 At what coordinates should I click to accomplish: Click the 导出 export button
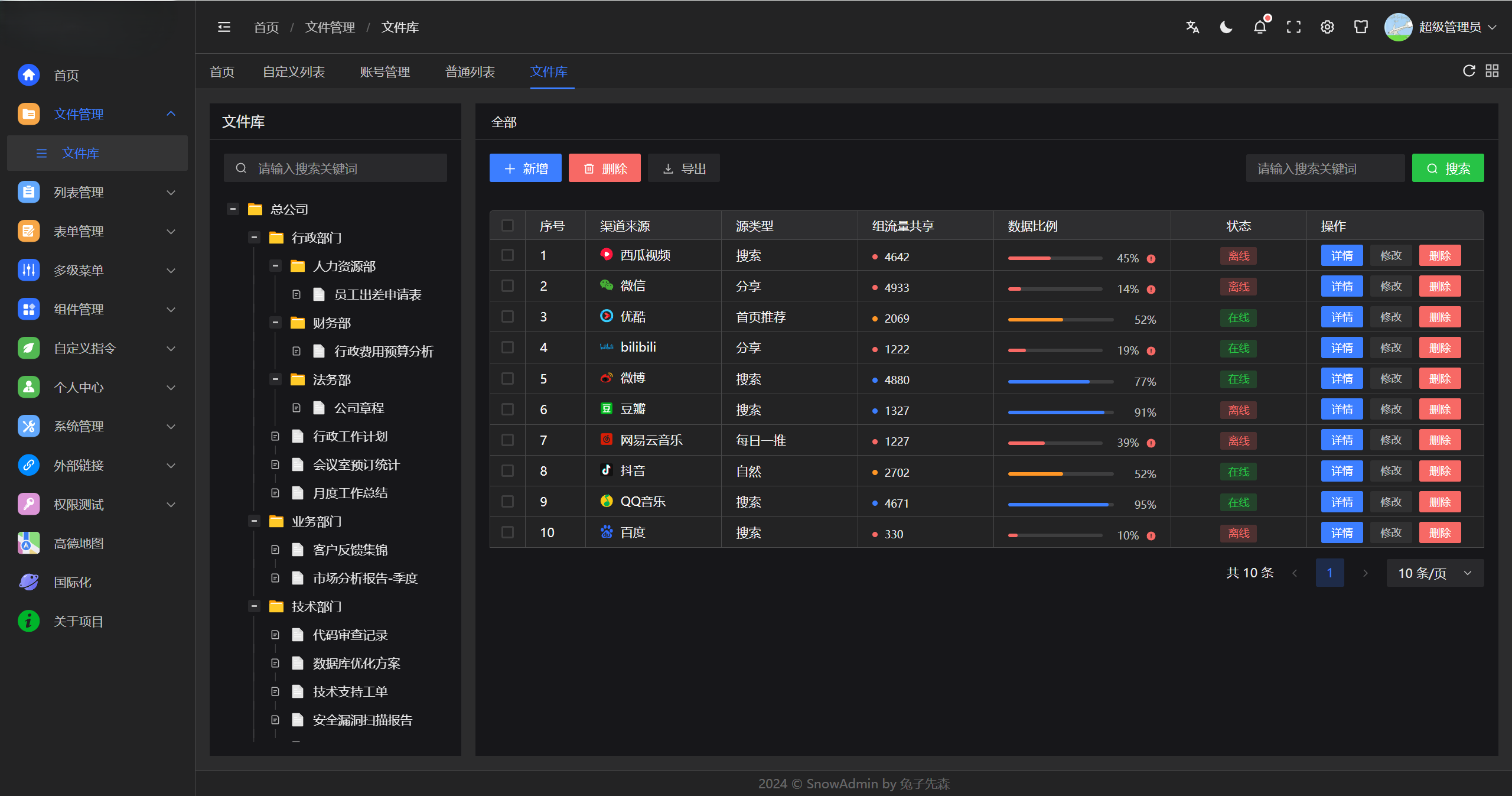tap(683, 168)
